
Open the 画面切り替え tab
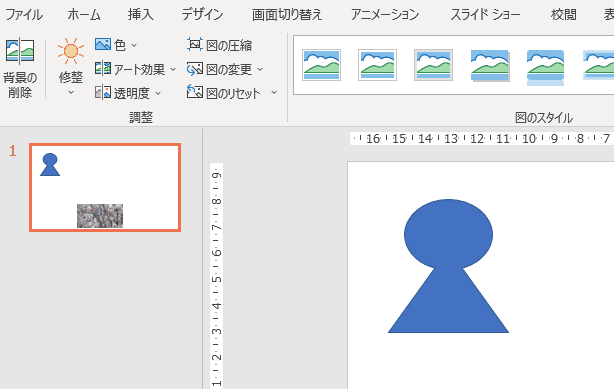pyautogui.click(x=287, y=15)
